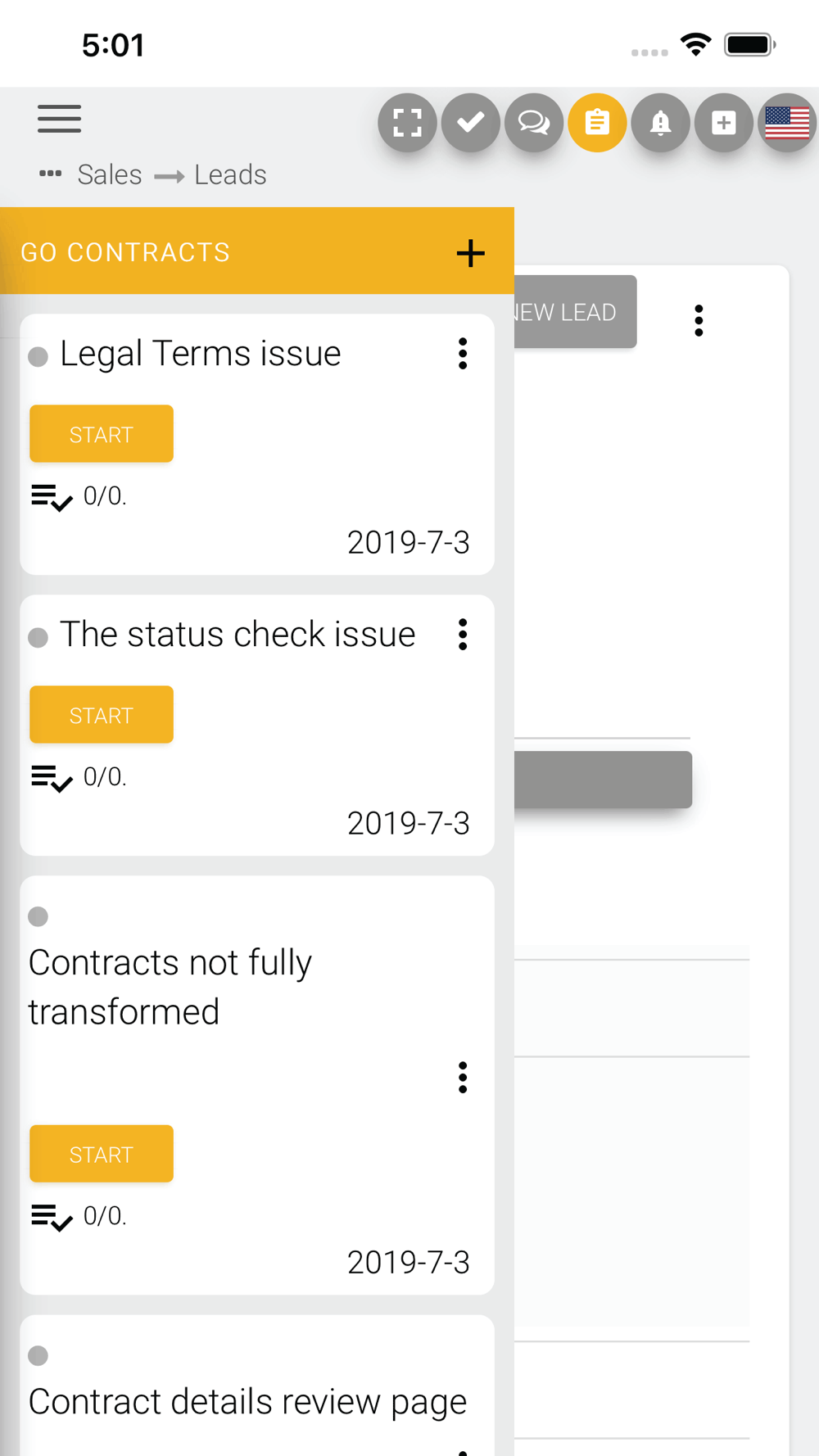Screen dimensions: 819x1456
Task: Start the Legal Terms issue task
Action: [102, 434]
